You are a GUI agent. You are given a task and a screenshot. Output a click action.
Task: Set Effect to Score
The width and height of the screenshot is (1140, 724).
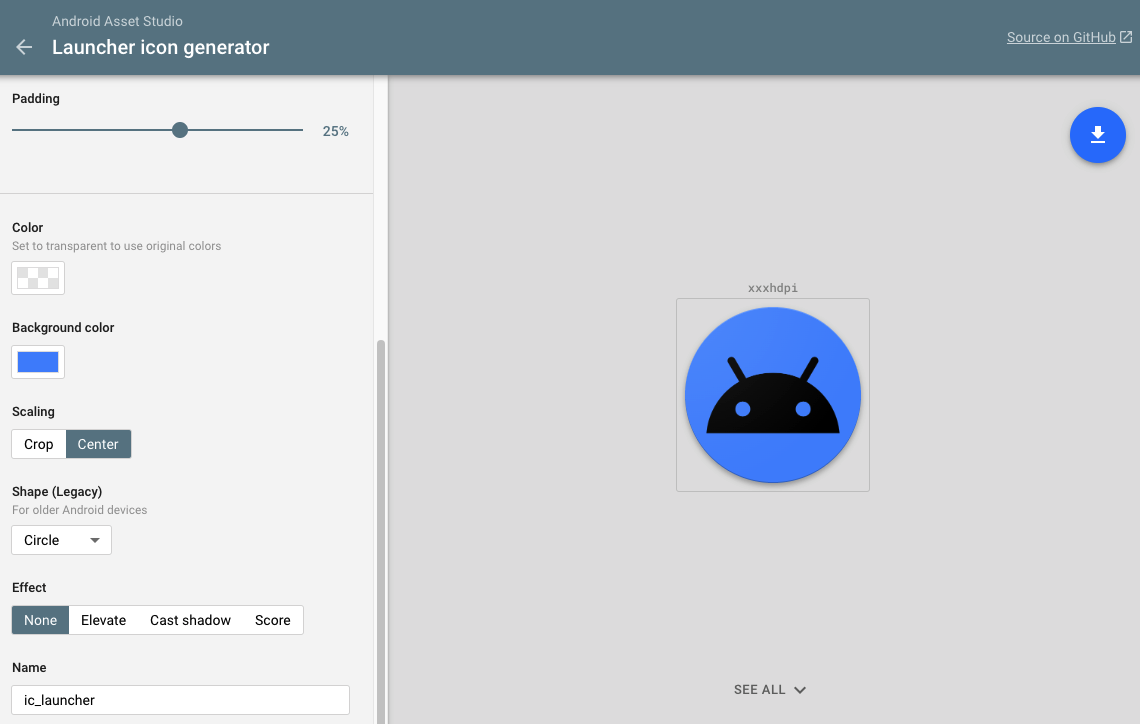point(273,620)
